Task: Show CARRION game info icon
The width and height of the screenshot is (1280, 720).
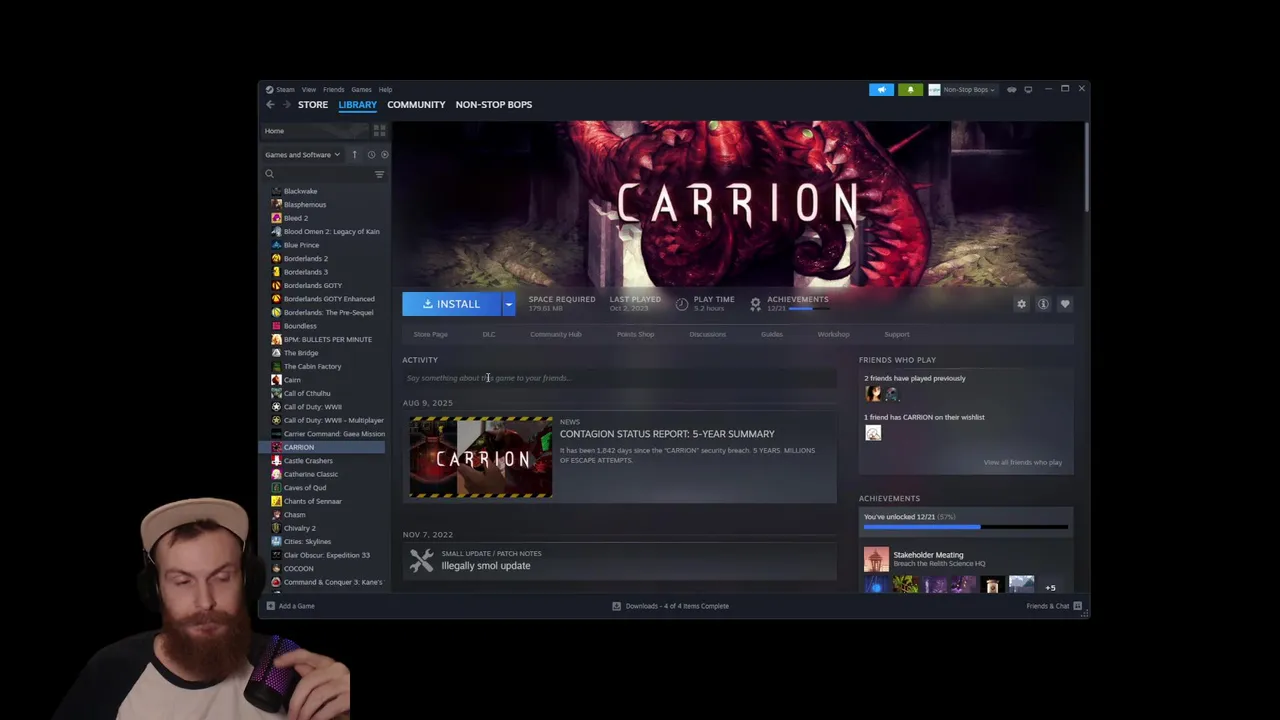Action: click(x=1043, y=304)
